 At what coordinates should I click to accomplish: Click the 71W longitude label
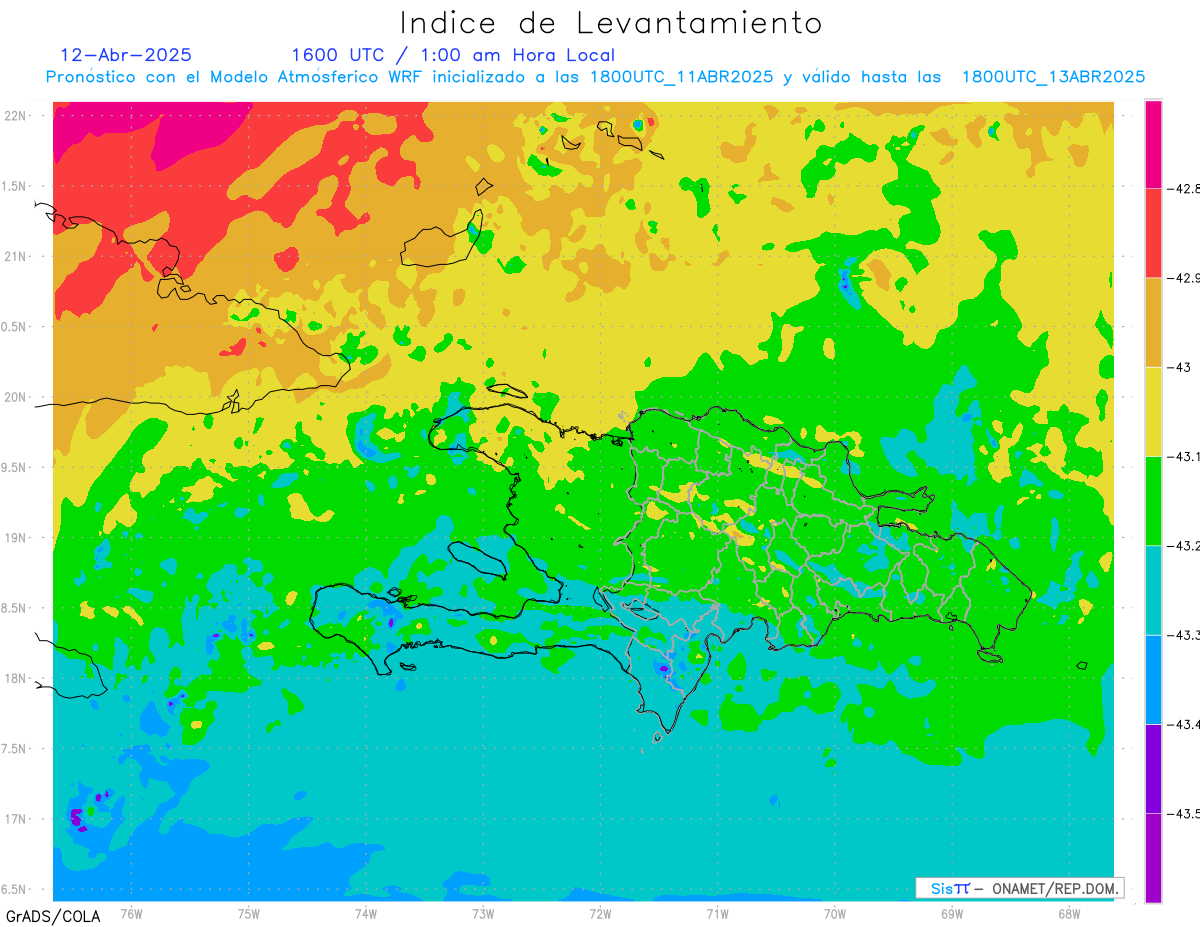(717, 914)
